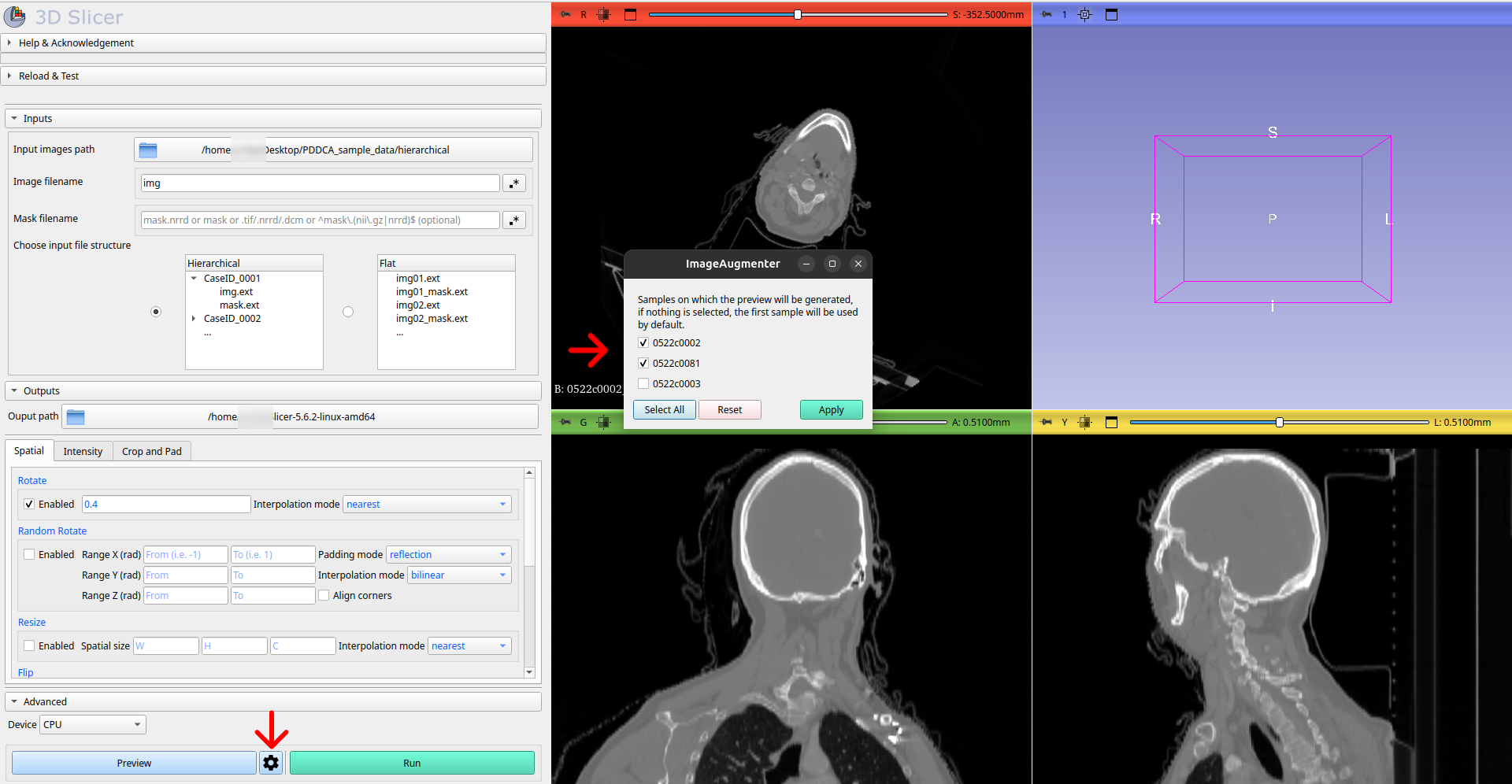Open Resize interpolation mode dropdown

[469, 646]
